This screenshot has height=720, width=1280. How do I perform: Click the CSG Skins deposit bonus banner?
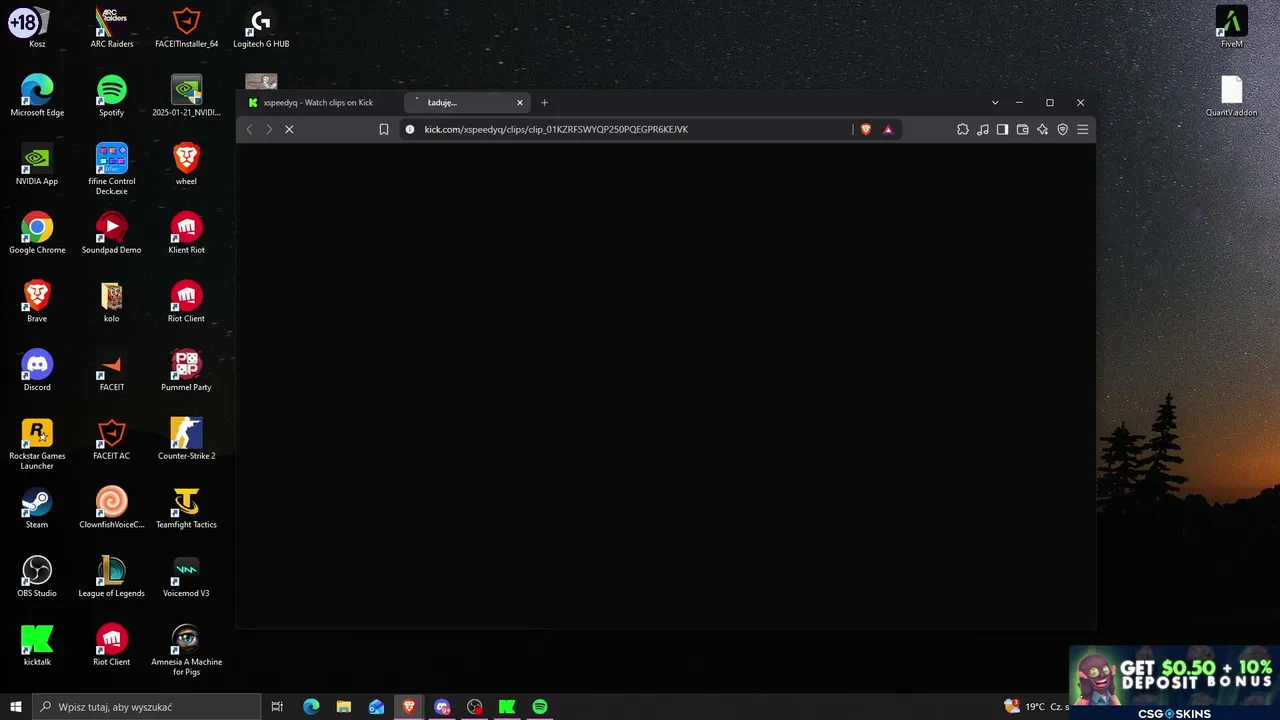(x=1174, y=683)
